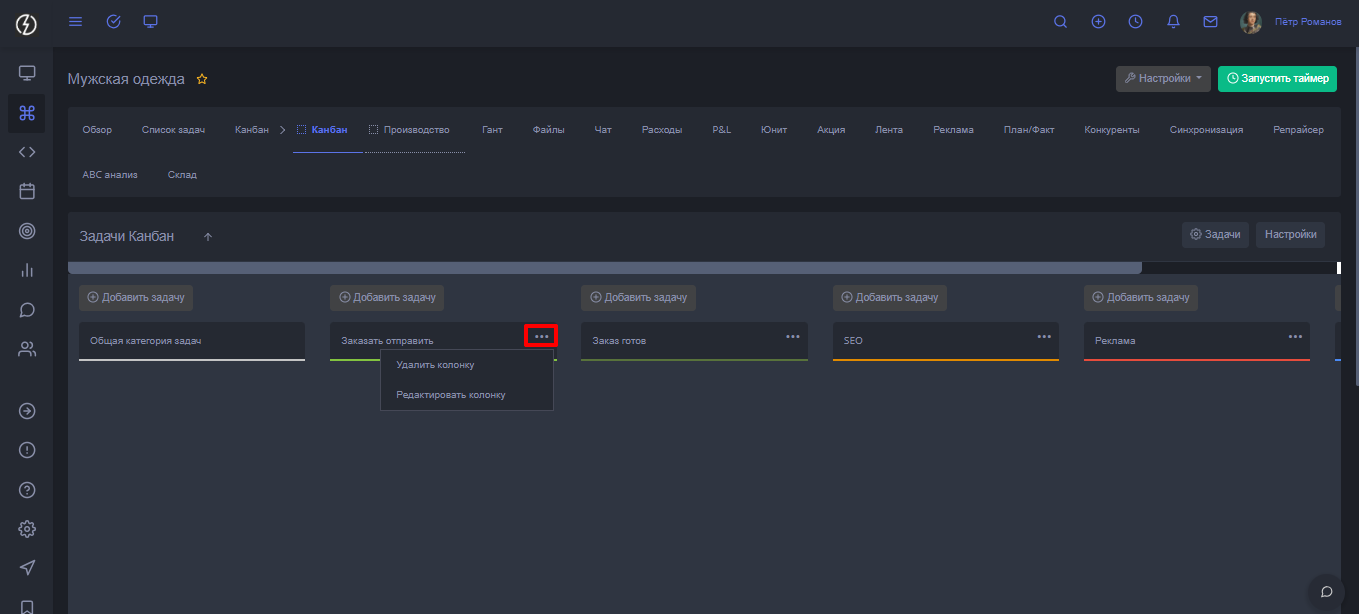Screen dimensions: 1359x614
Task: Open three-dot menu on Заказ готов column
Action: coord(793,337)
